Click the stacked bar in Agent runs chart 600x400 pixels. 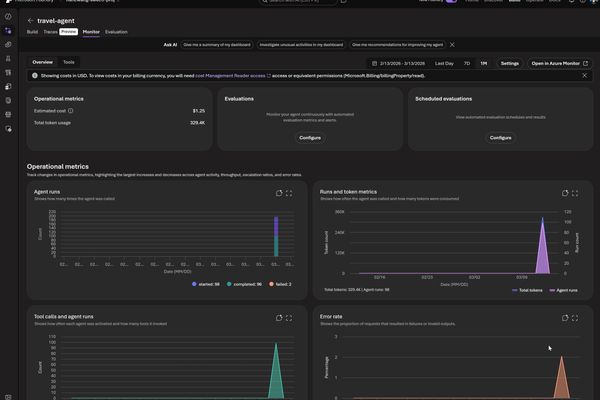point(276,237)
